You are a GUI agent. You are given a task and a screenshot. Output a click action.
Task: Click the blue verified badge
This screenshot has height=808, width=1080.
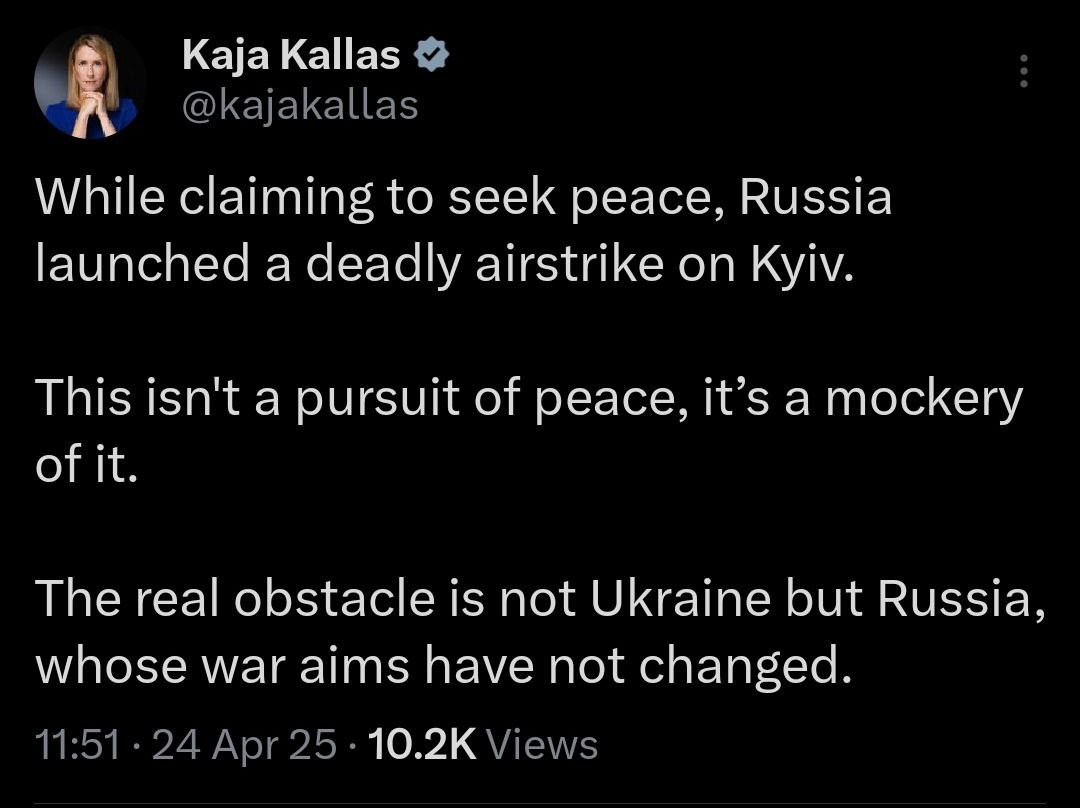pos(431,58)
